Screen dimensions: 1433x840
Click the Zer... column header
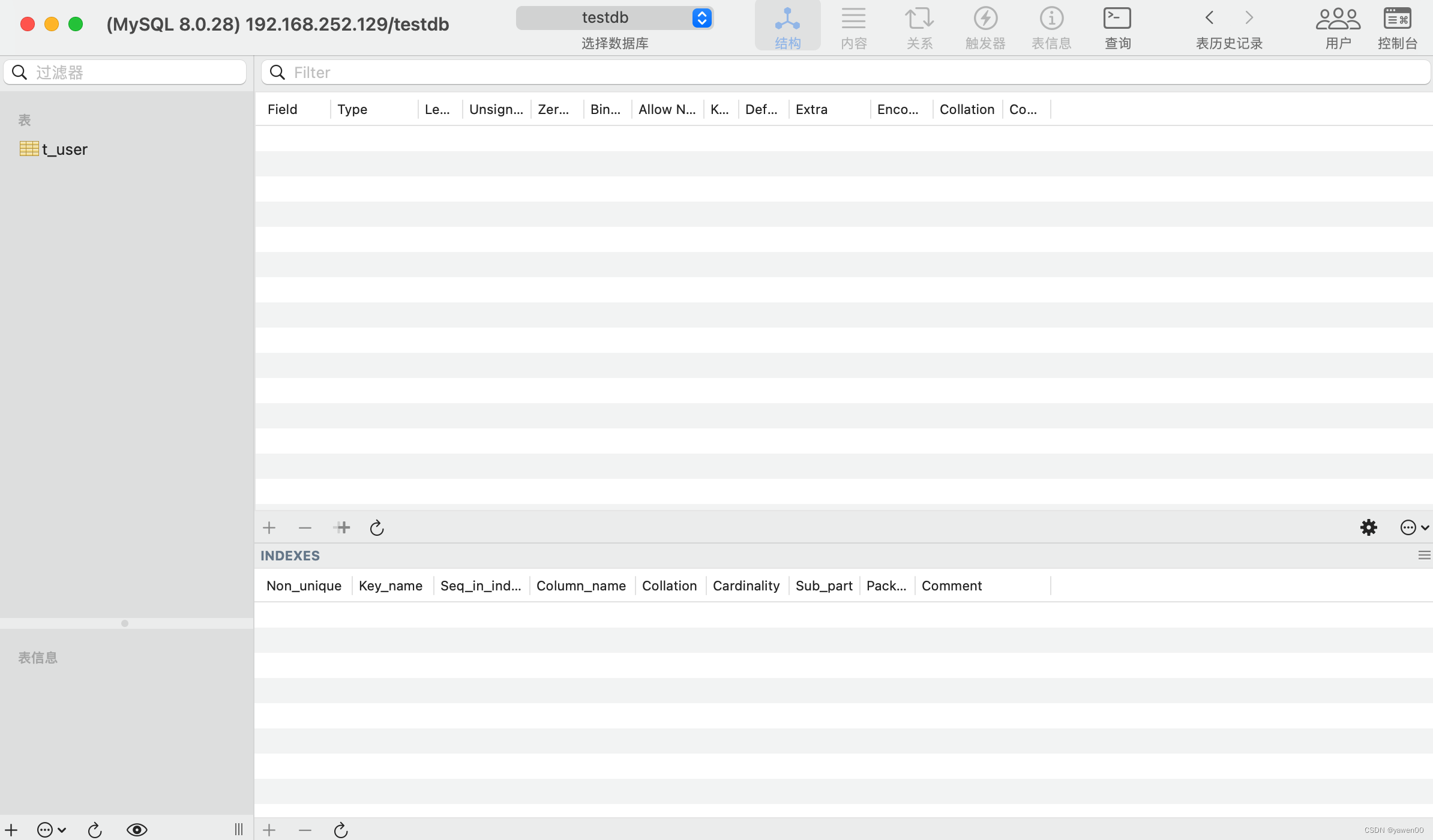pos(557,109)
